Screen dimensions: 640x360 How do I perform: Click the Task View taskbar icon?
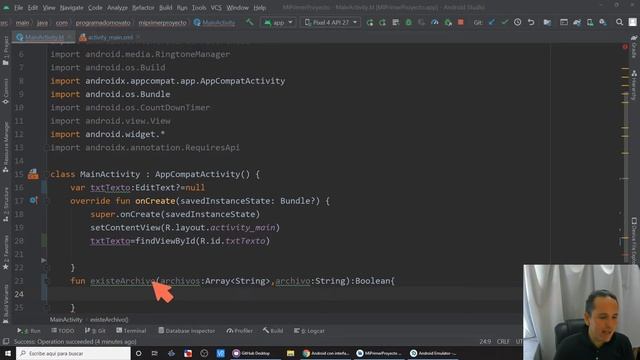click(155, 353)
